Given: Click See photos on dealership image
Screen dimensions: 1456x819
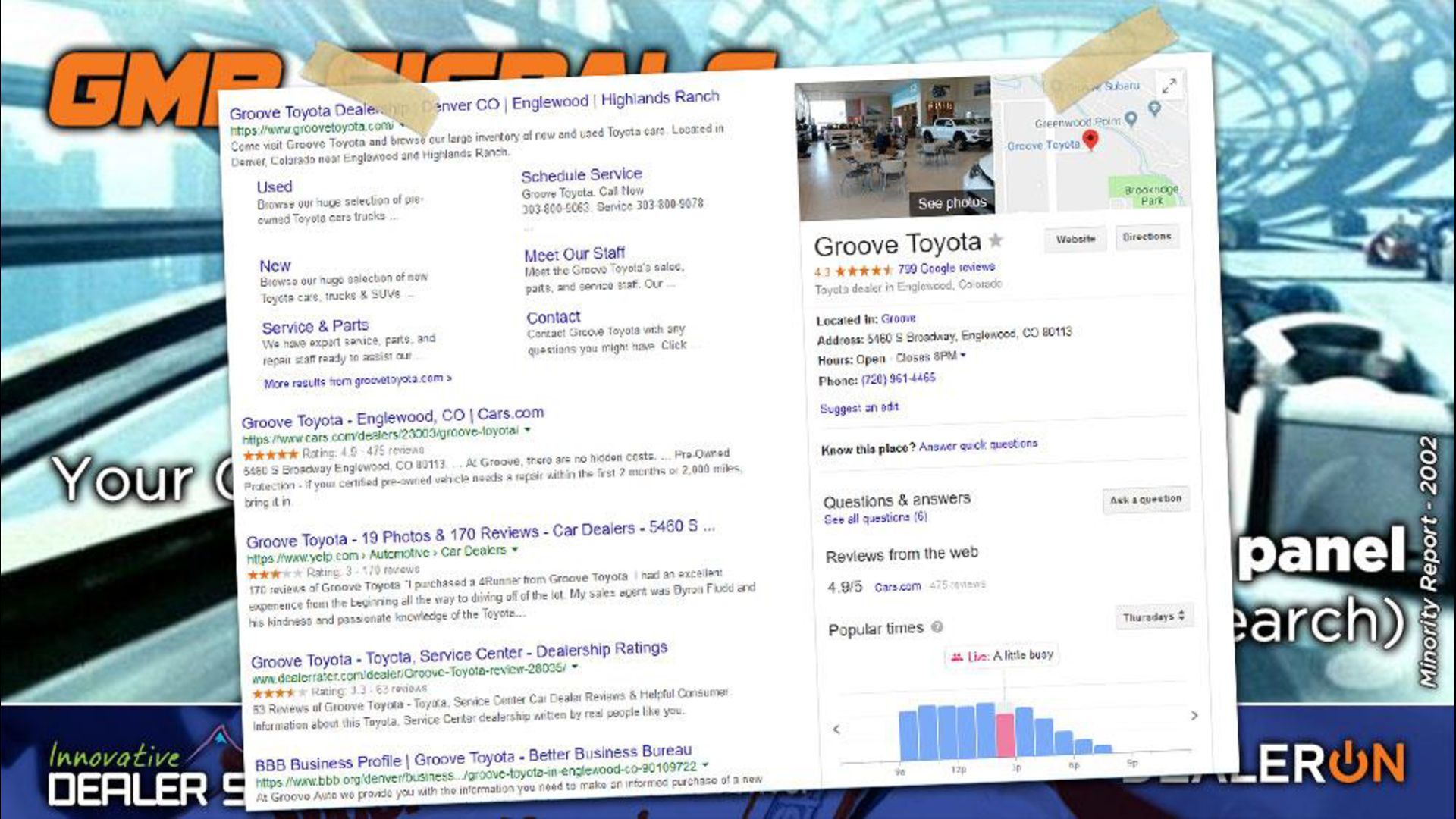Looking at the screenshot, I should (x=952, y=202).
